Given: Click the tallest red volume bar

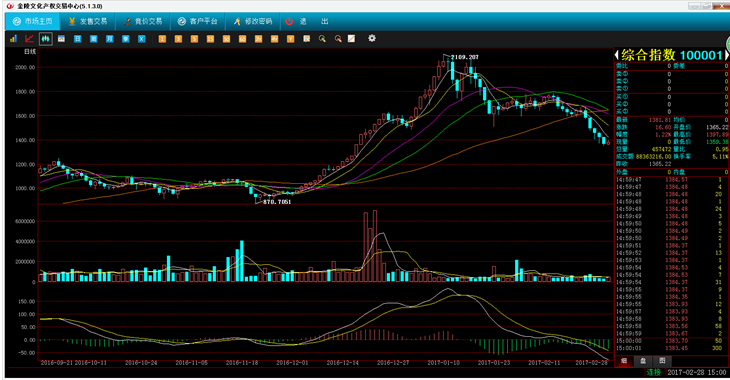Looking at the screenshot, I should [375, 246].
